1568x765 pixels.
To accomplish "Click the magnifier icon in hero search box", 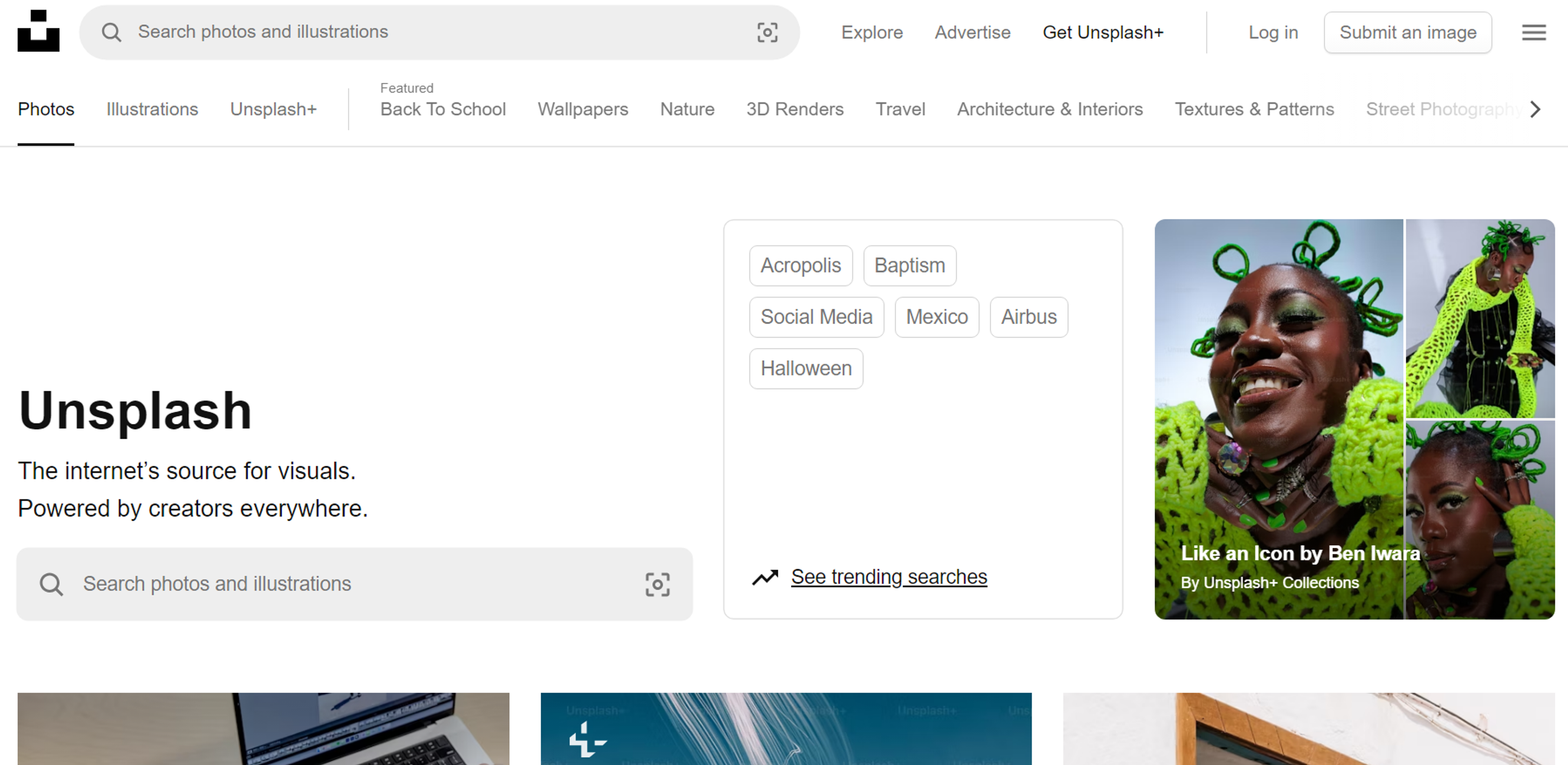I will [x=51, y=584].
